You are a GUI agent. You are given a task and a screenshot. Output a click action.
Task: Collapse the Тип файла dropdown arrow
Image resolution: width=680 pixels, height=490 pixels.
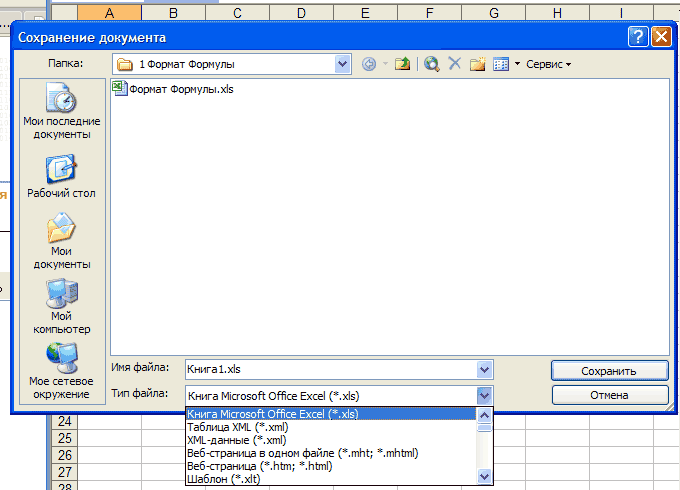coord(485,395)
